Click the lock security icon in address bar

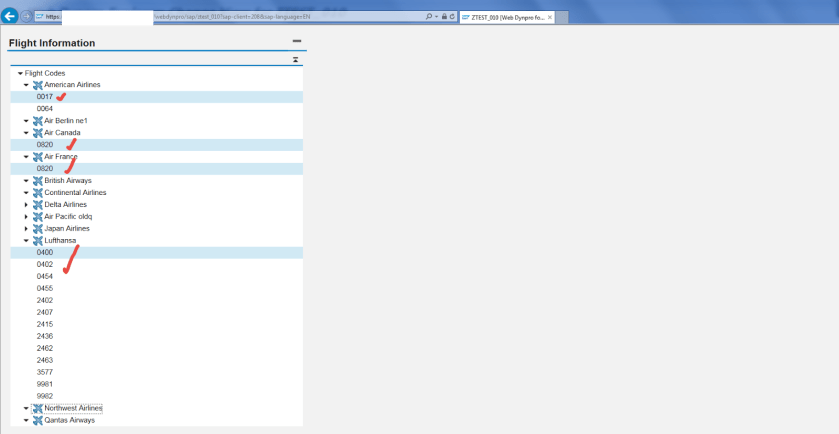pos(444,17)
